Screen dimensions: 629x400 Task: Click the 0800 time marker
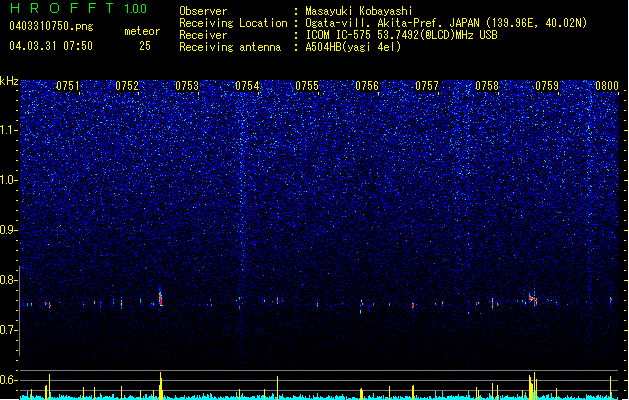(607, 86)
